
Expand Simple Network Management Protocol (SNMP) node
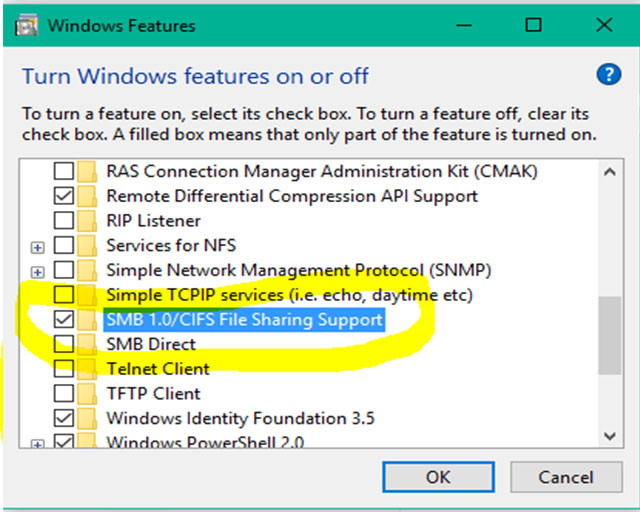[x=38, y=271]
